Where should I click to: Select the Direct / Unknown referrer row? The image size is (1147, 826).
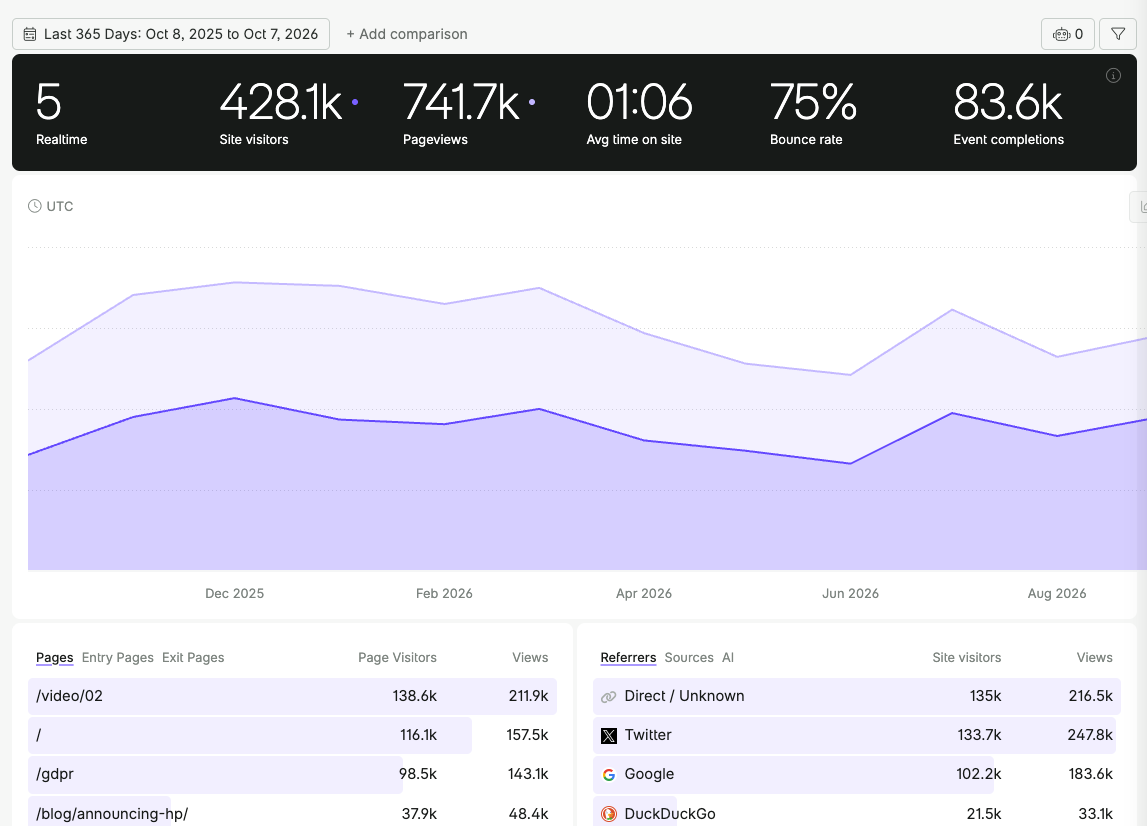(x=857, y=696)
